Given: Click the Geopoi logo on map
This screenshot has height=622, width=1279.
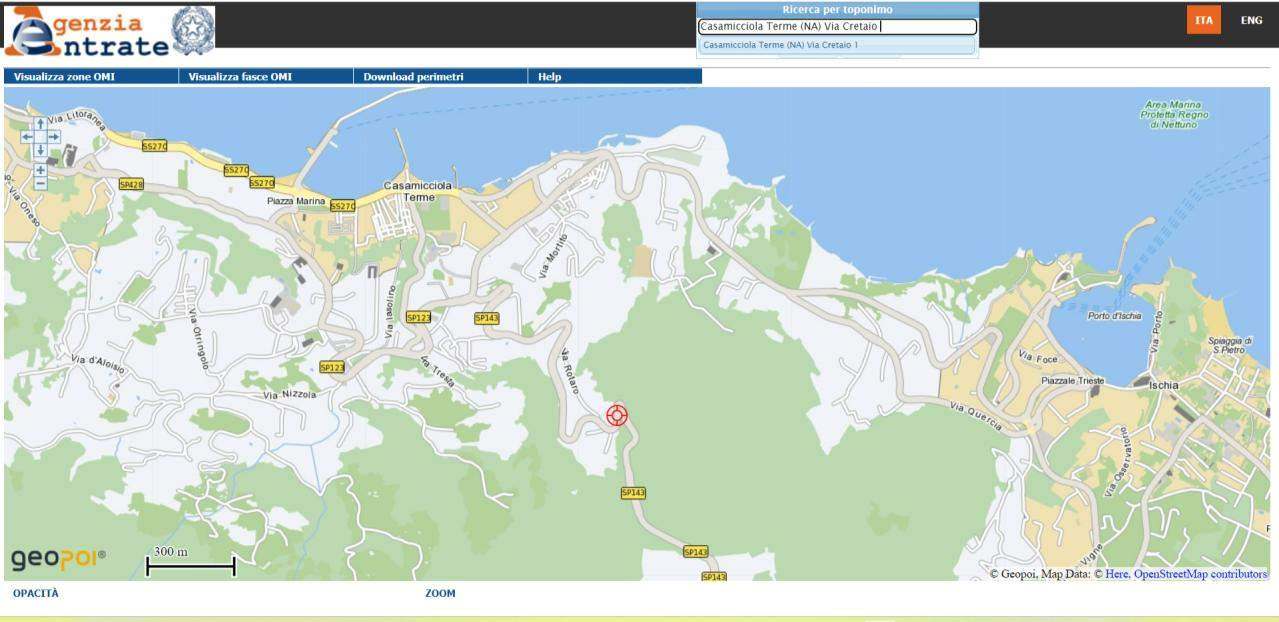Looking at the screenshot, I should (58, 558).
